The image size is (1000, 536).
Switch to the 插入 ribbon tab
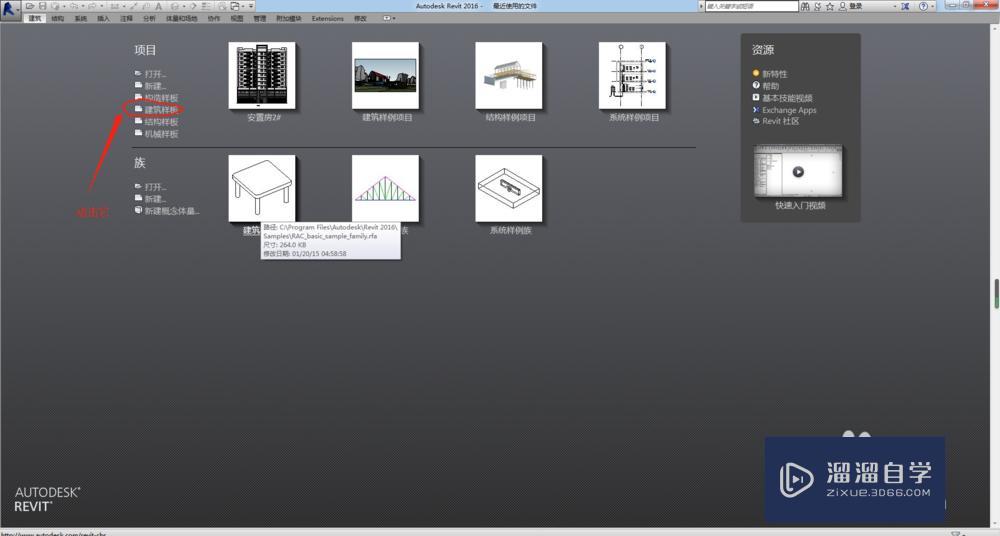pyautogui.click(x=103, y=19)
